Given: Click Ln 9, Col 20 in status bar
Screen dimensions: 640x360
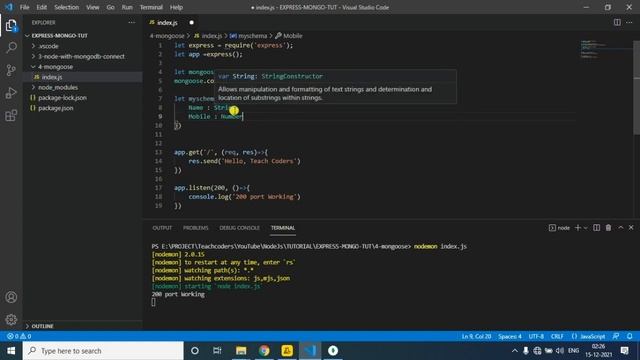Looking at the screenshot, I should [x=476, y=336].
